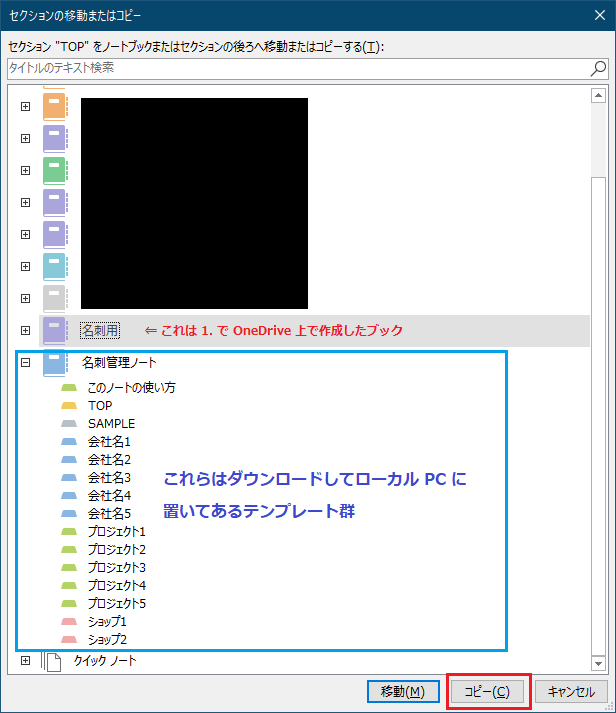Select the 名刺用 notebook

click(x=100, y=331)
